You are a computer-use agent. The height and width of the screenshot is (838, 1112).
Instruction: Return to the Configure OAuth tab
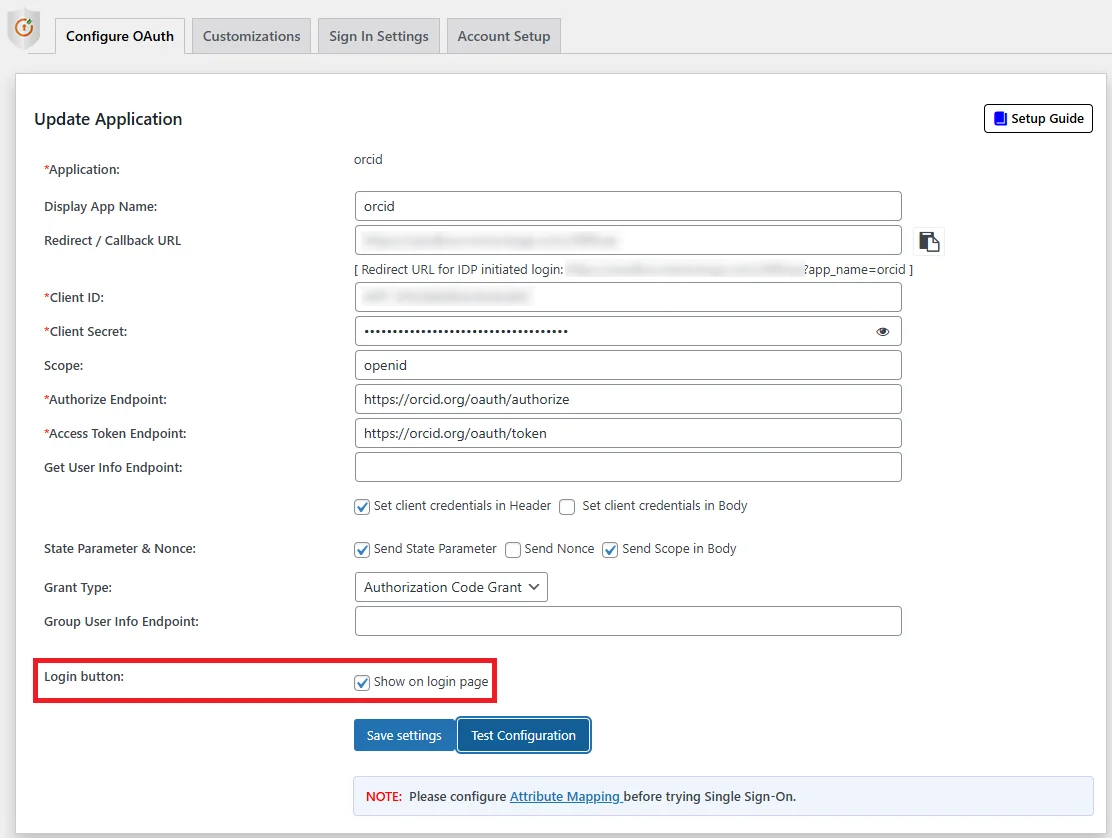119,35
